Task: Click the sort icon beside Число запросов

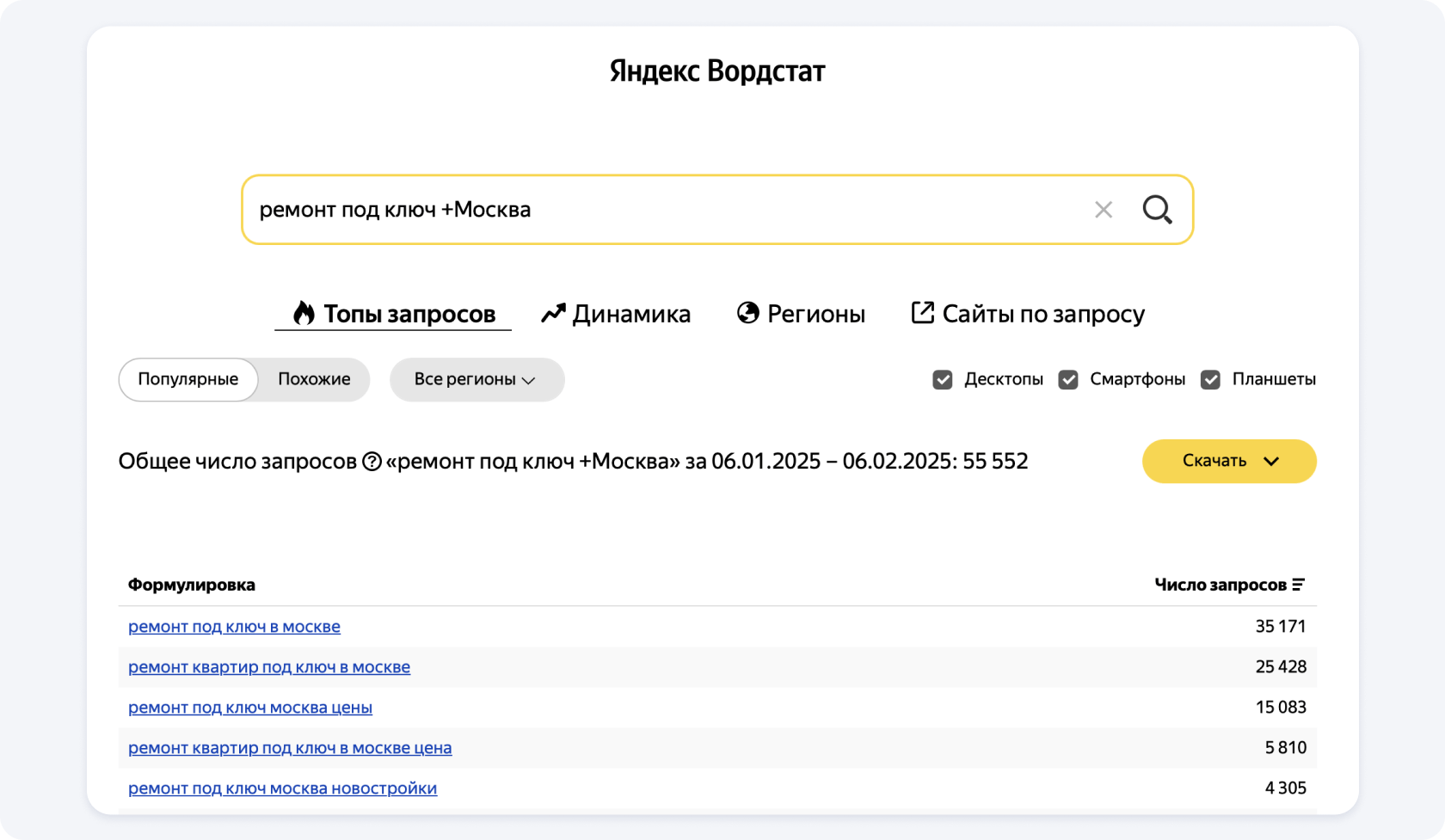Action: point(1299,585)
